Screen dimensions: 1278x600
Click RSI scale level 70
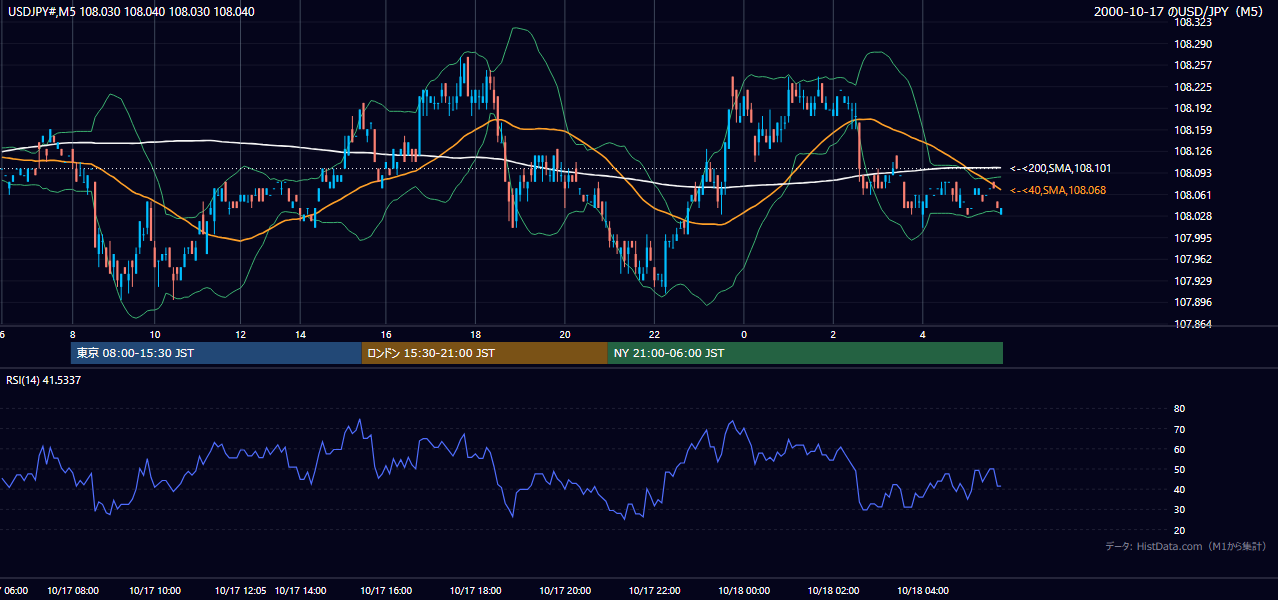coord(1180,429)
